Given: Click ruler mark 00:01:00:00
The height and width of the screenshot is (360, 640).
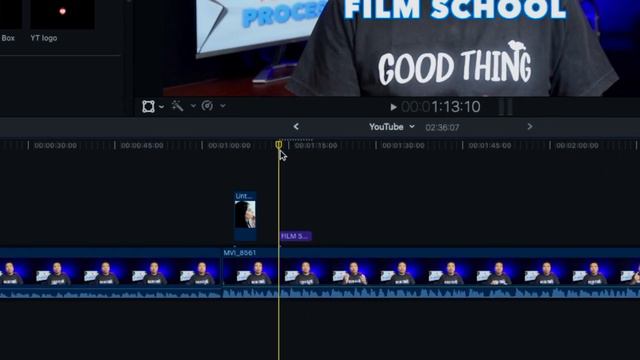Looking at the screenshot, I should click(229, 146).
